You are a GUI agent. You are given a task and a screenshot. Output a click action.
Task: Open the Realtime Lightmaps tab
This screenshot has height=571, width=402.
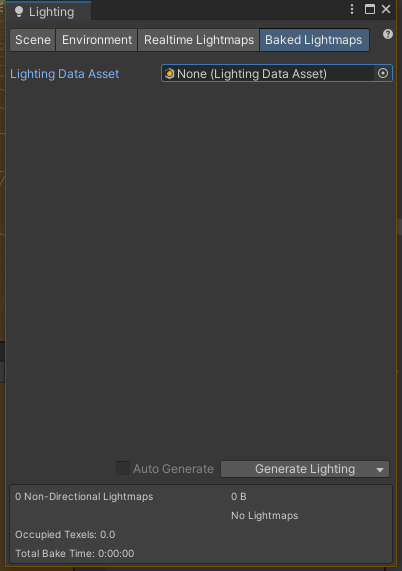coord(199,40)
